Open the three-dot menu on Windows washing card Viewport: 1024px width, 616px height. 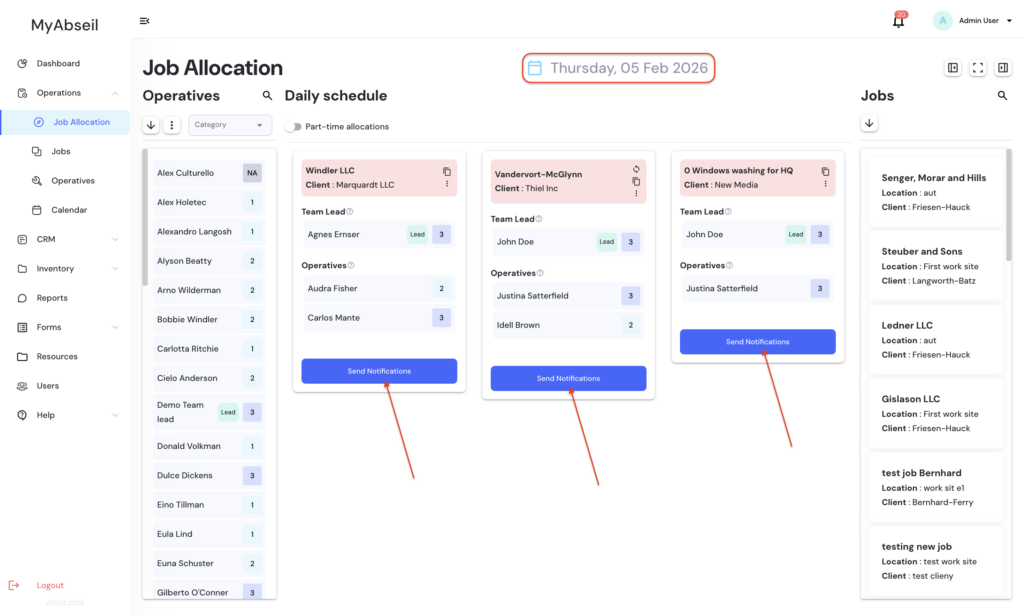(x=825, y=184)
